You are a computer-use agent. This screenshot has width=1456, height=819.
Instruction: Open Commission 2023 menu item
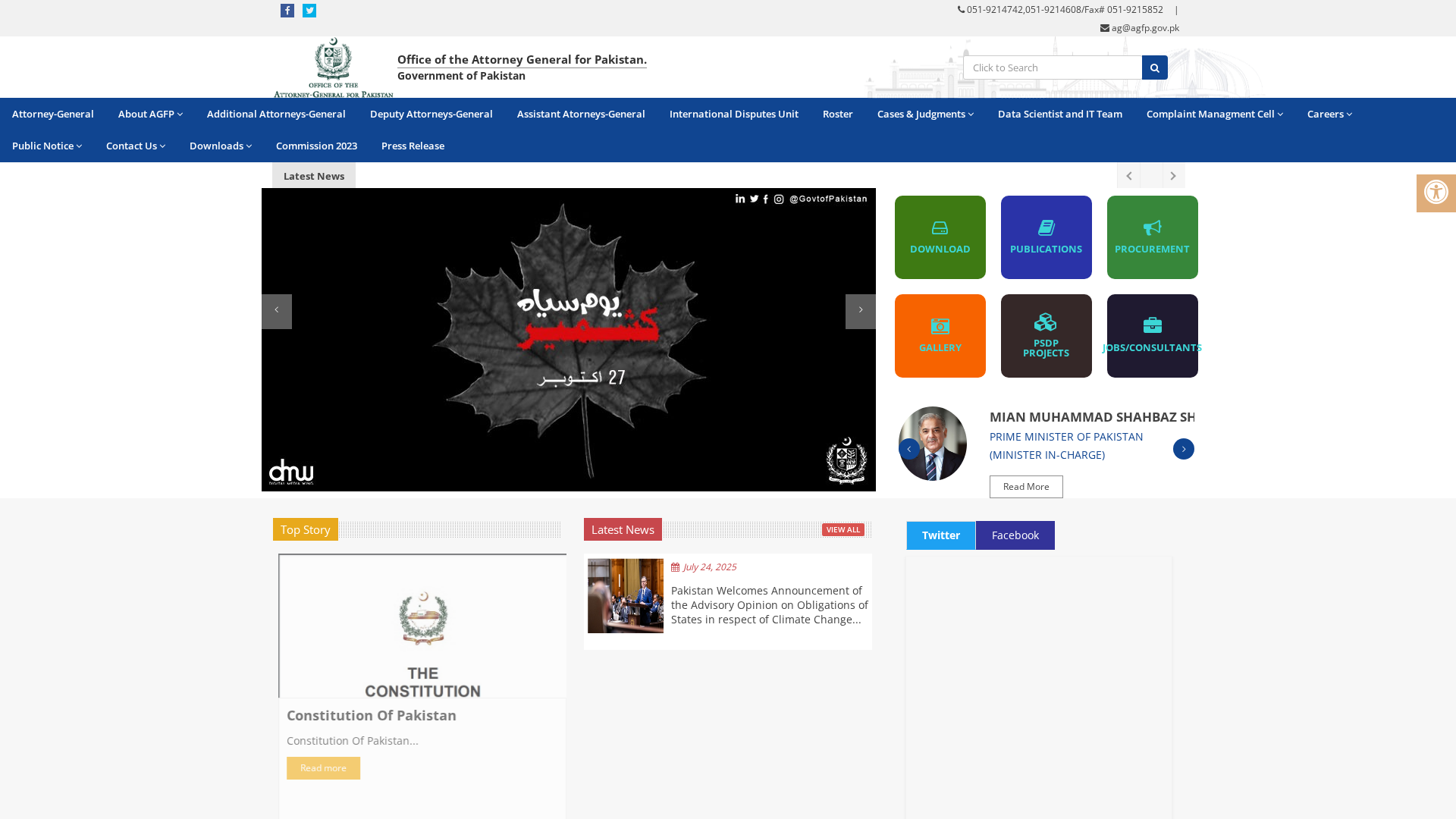coord(316,146)
